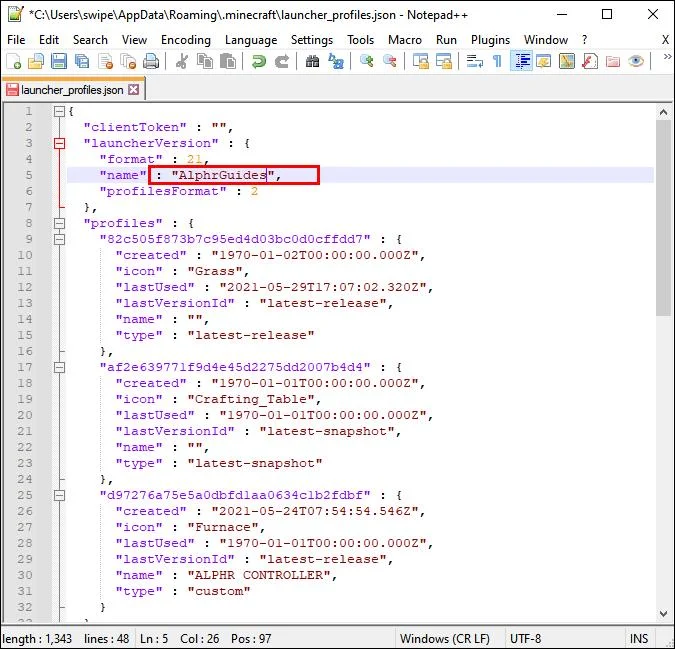Open the Macro menu
Screen dimensions: 675x649
tap(405, 40)
